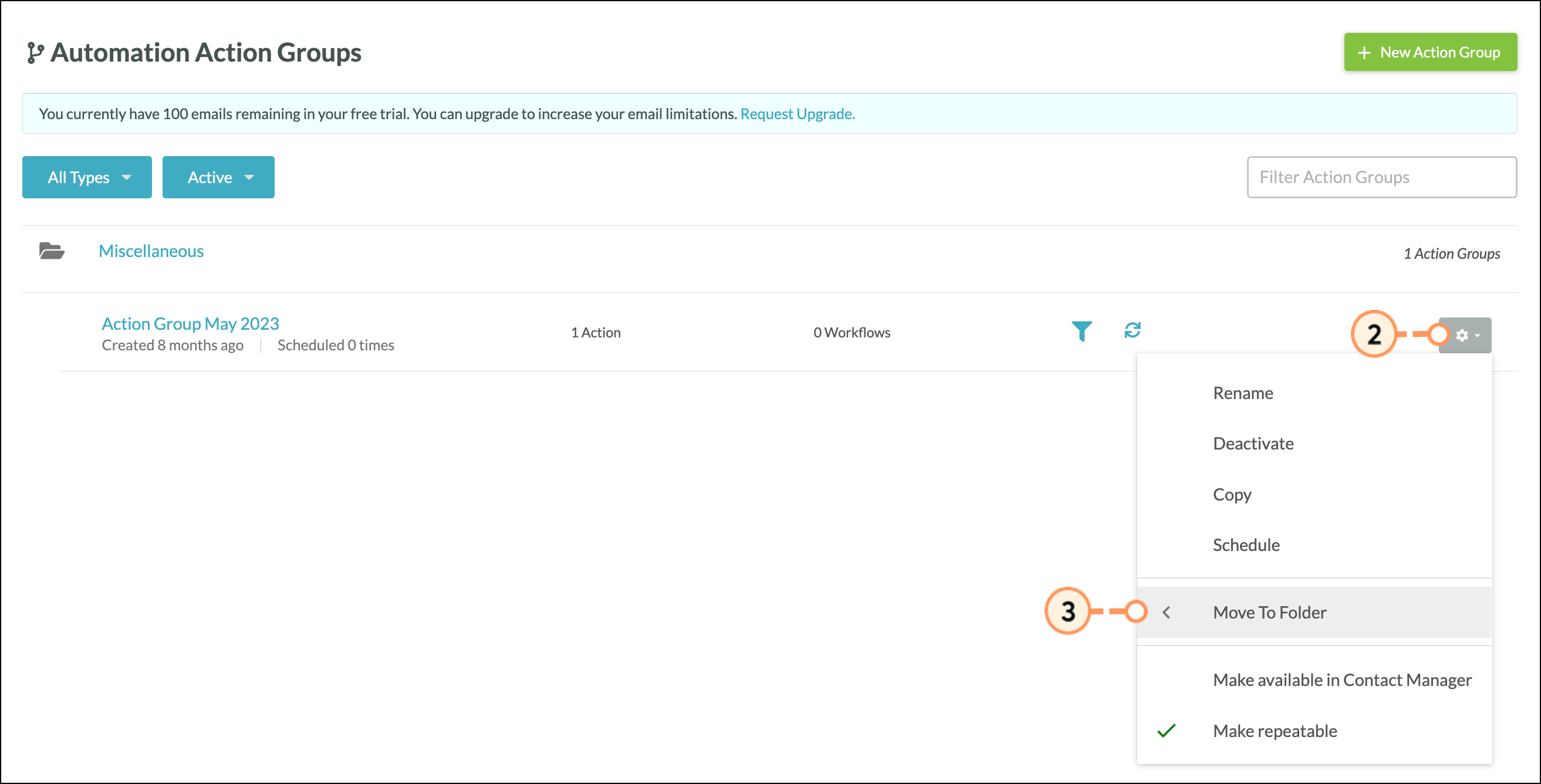Click the Created 8 months ago text
Image resolution: width=1541 pixels, height=784 pixels.
tap(173, 345)
